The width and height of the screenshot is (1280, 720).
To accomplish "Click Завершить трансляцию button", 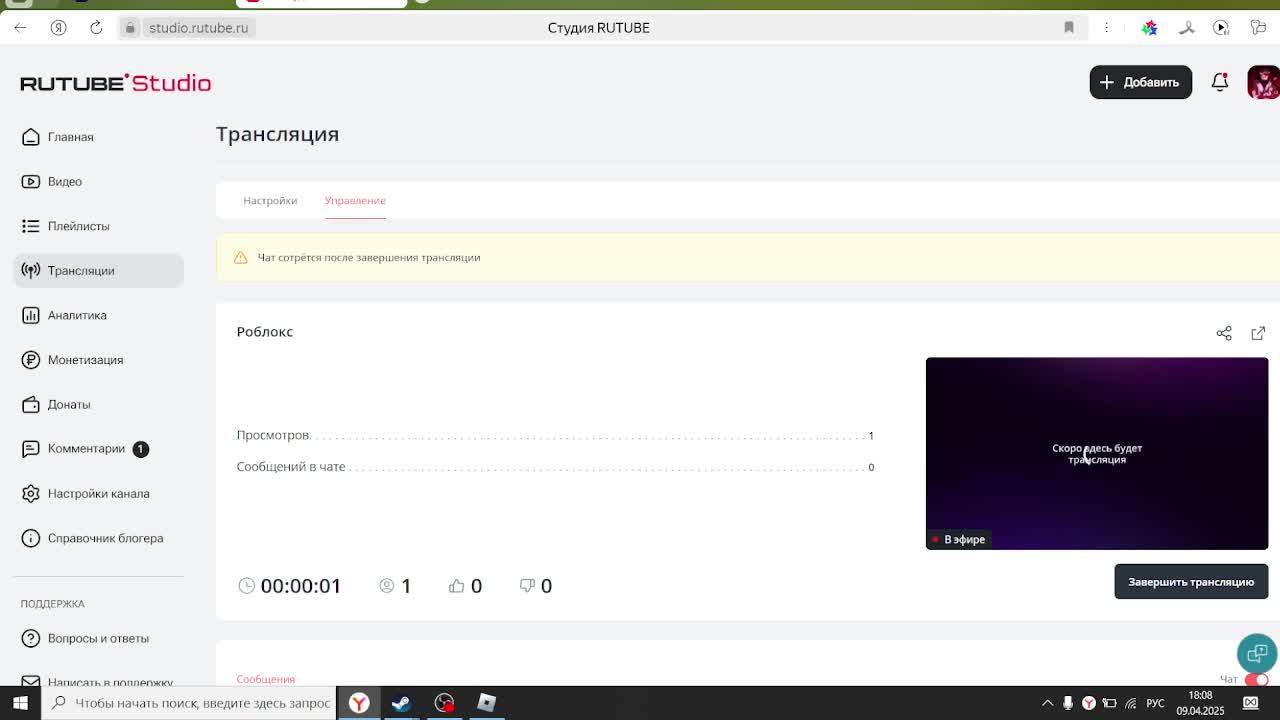I will point(1191,582).
